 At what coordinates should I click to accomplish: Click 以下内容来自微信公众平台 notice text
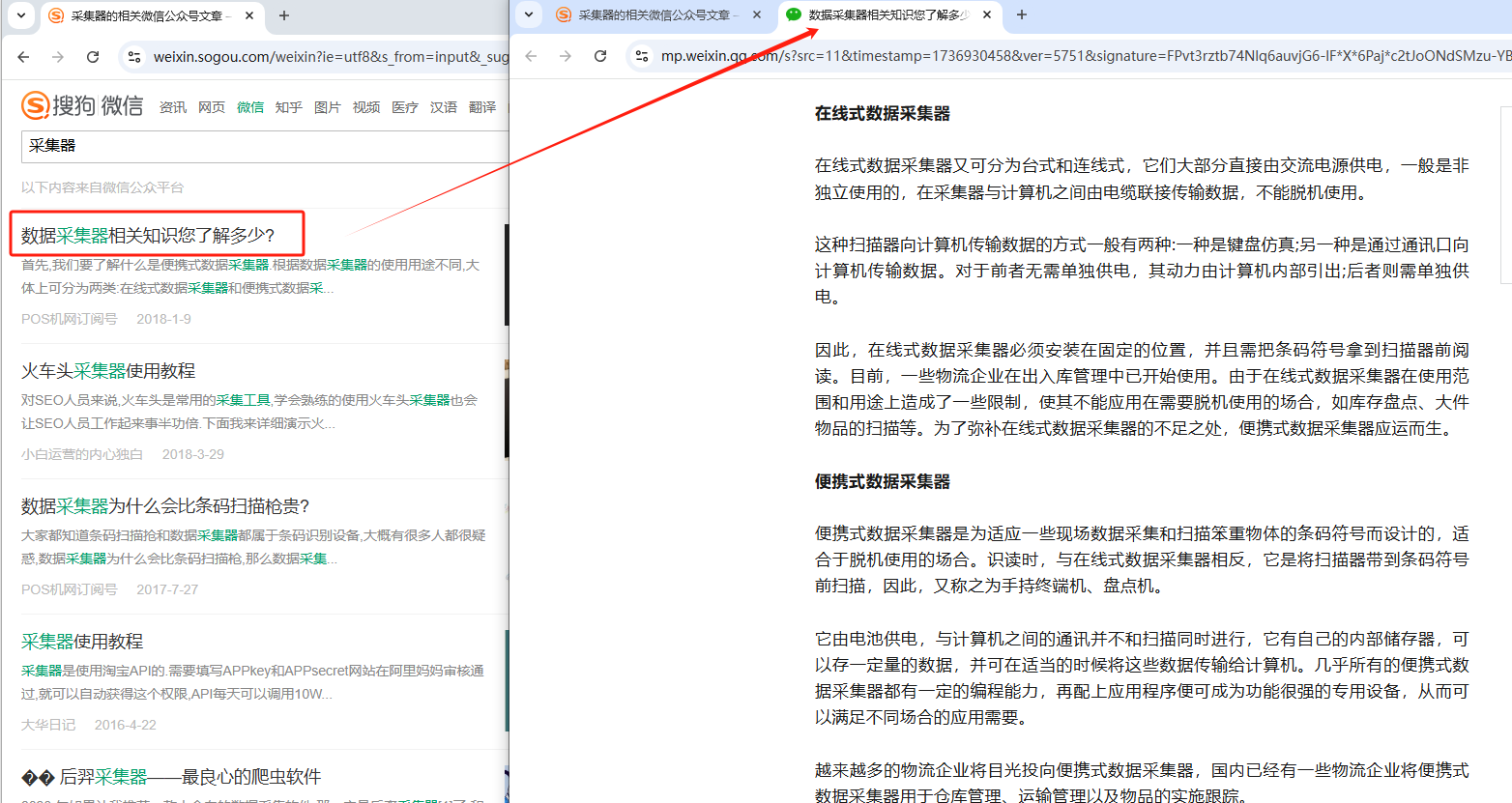(x=102, y=187)
